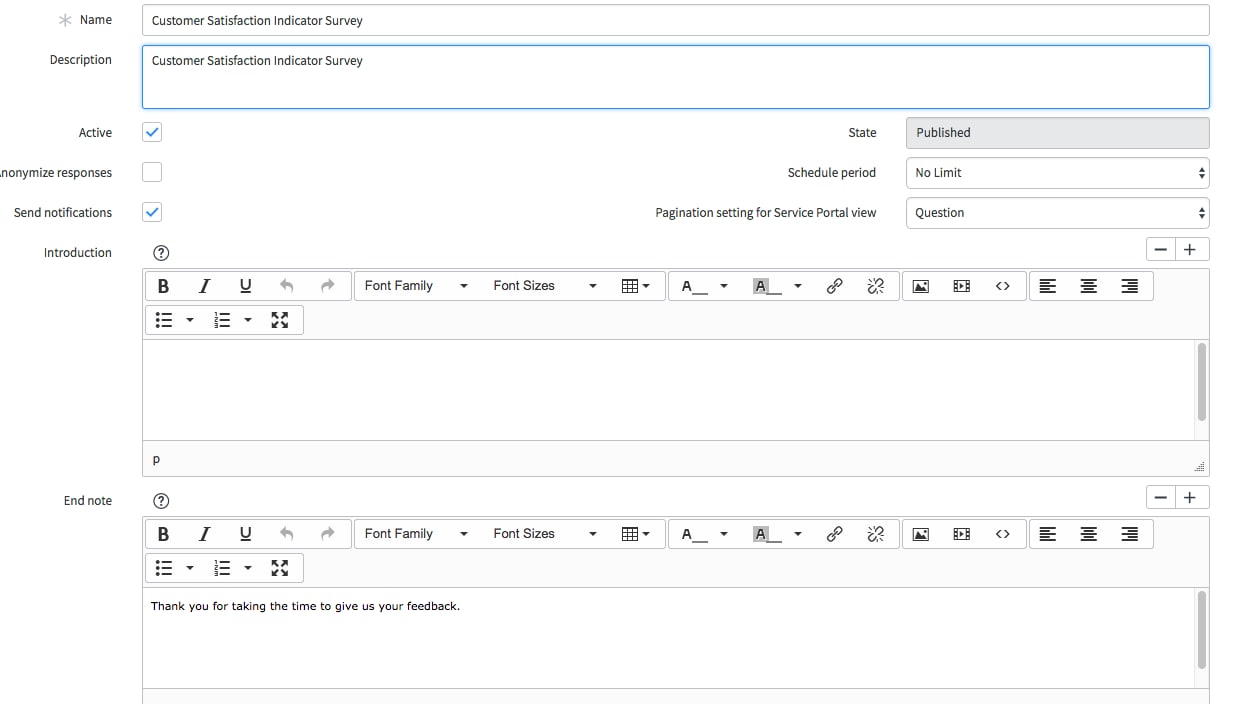This screenshot has width=1233, height=704.
Task: Redo in the Introduction editor toolbar
Action: [327, 286]
